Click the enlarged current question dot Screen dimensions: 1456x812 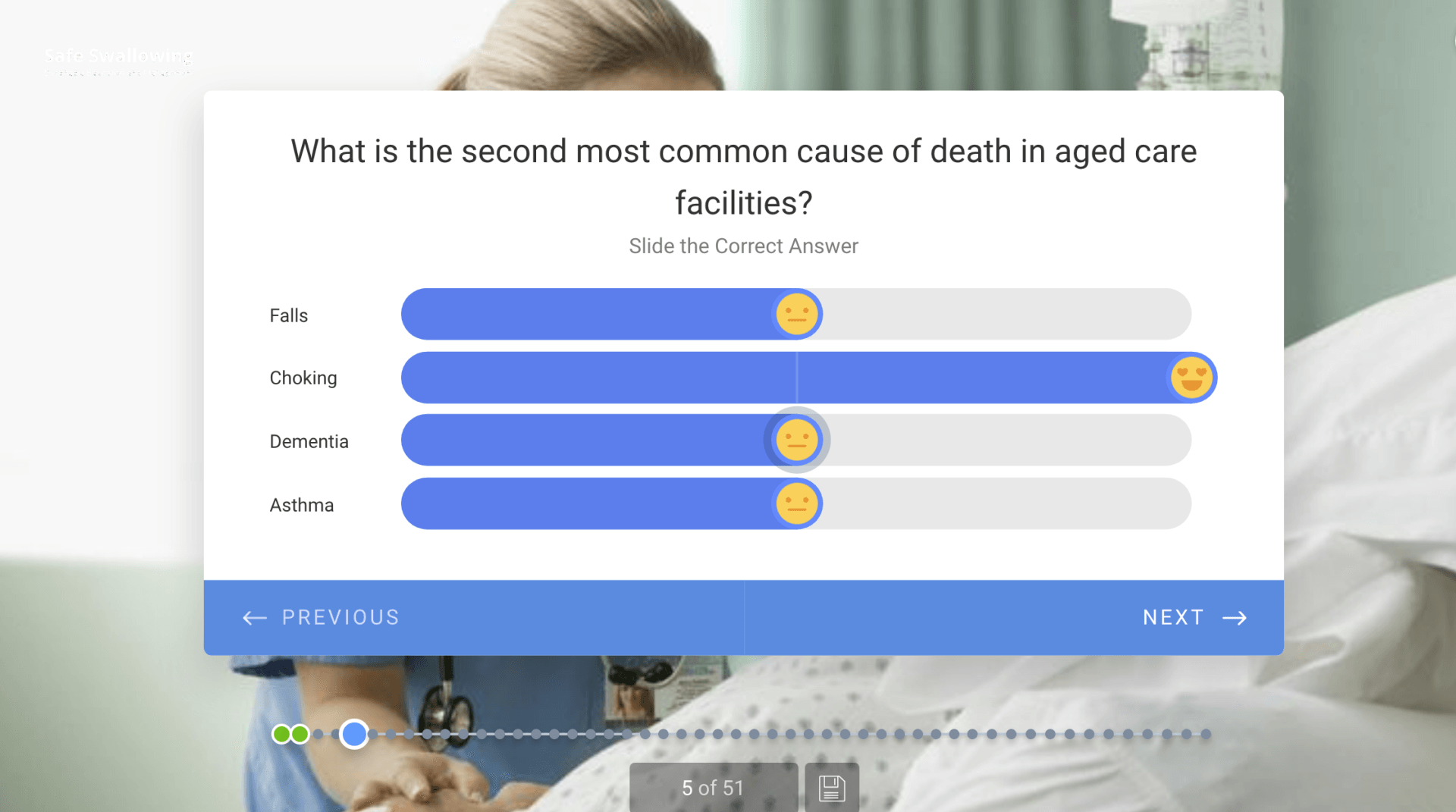pos(353,734)
